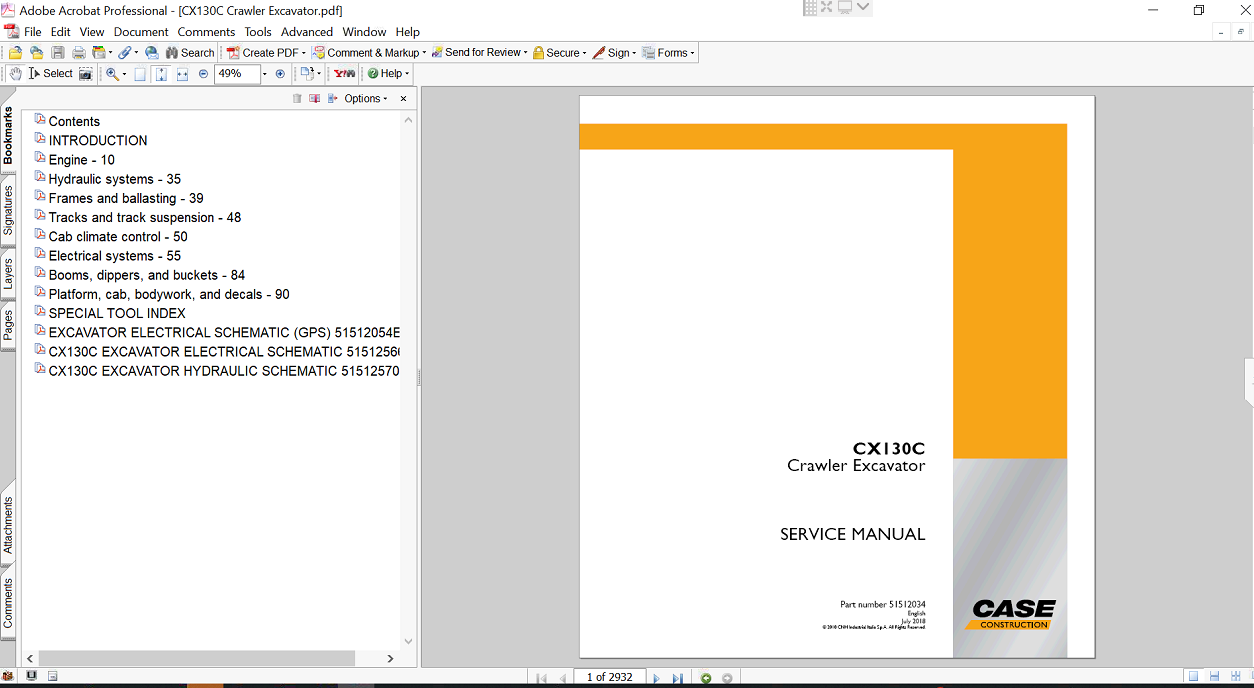
Task: Click the zoom in plus button
Action: (280, 74)
